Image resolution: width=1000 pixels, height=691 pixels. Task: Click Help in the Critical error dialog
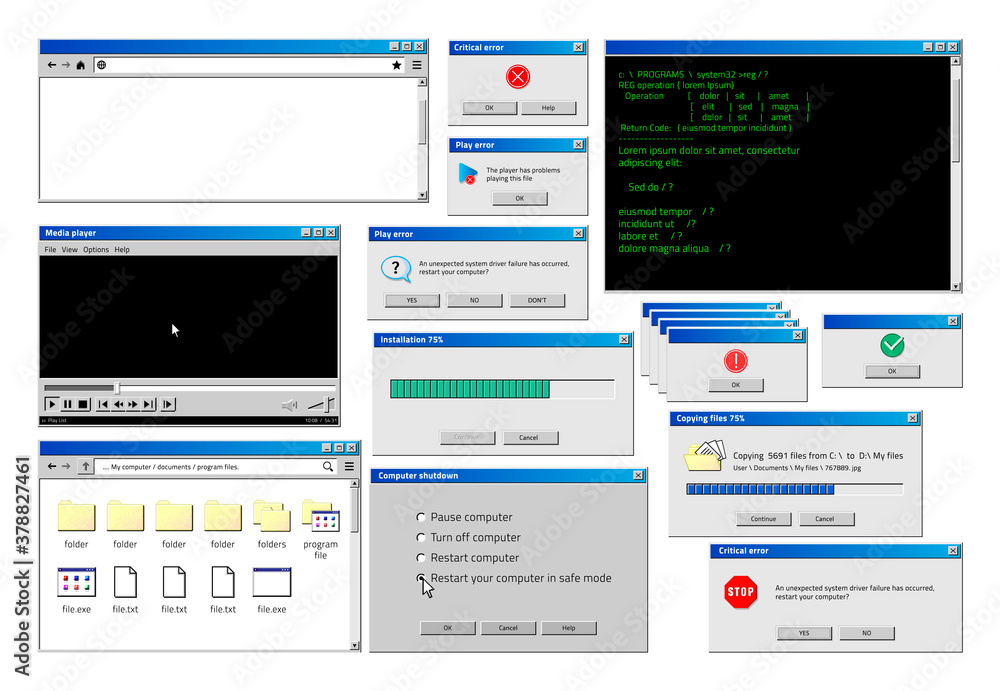(x=548, y=108)
